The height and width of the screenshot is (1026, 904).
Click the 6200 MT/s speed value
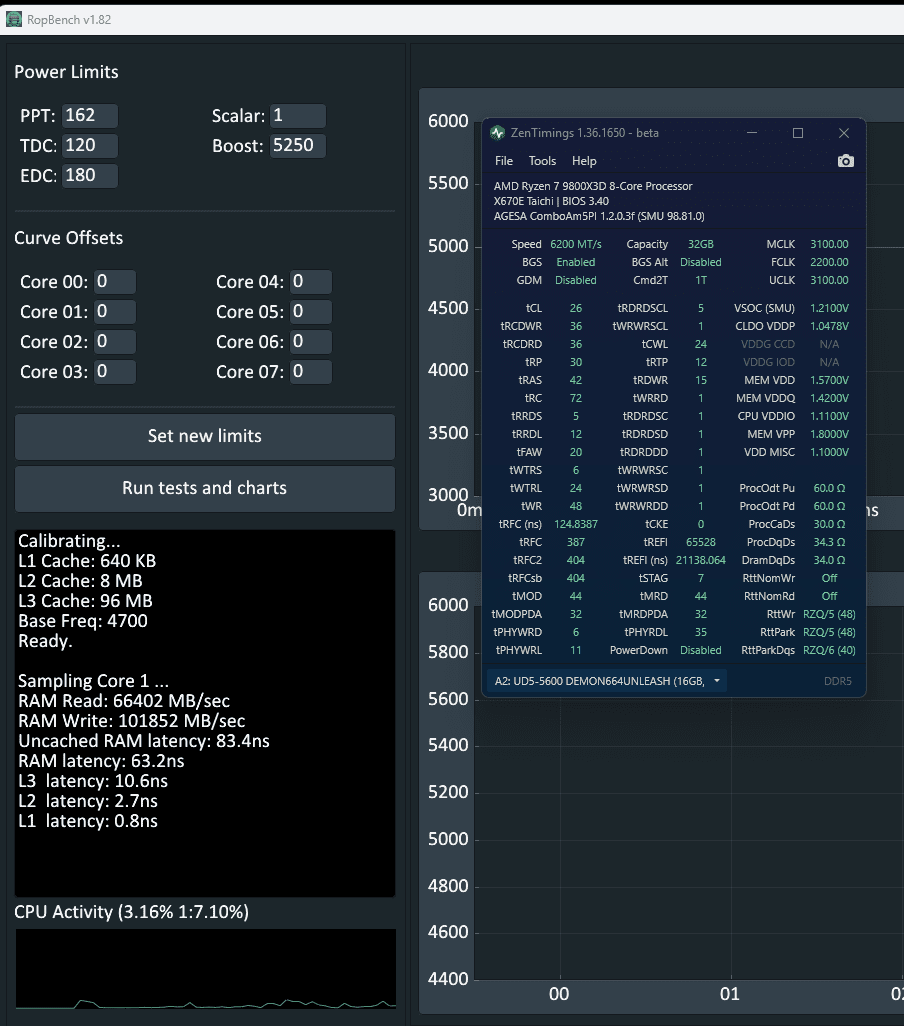(576, 244)
